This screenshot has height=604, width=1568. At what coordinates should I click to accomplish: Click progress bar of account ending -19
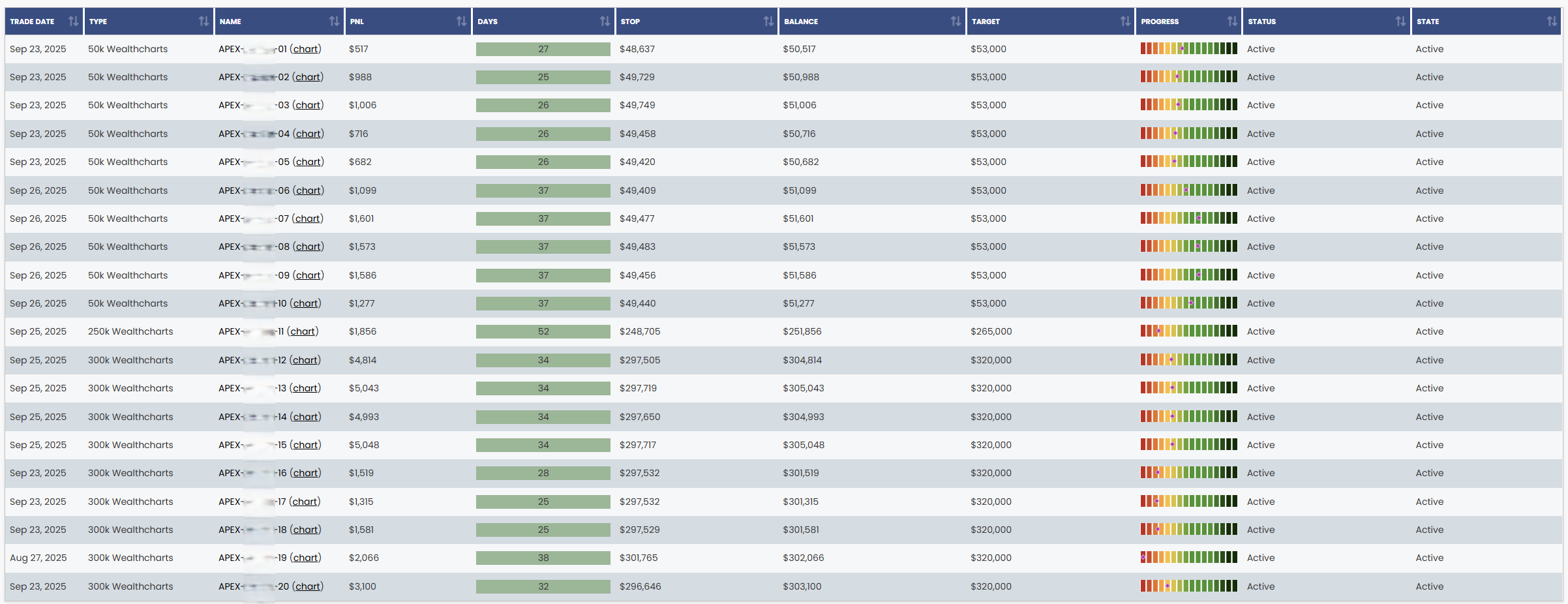click(1188, 558)
